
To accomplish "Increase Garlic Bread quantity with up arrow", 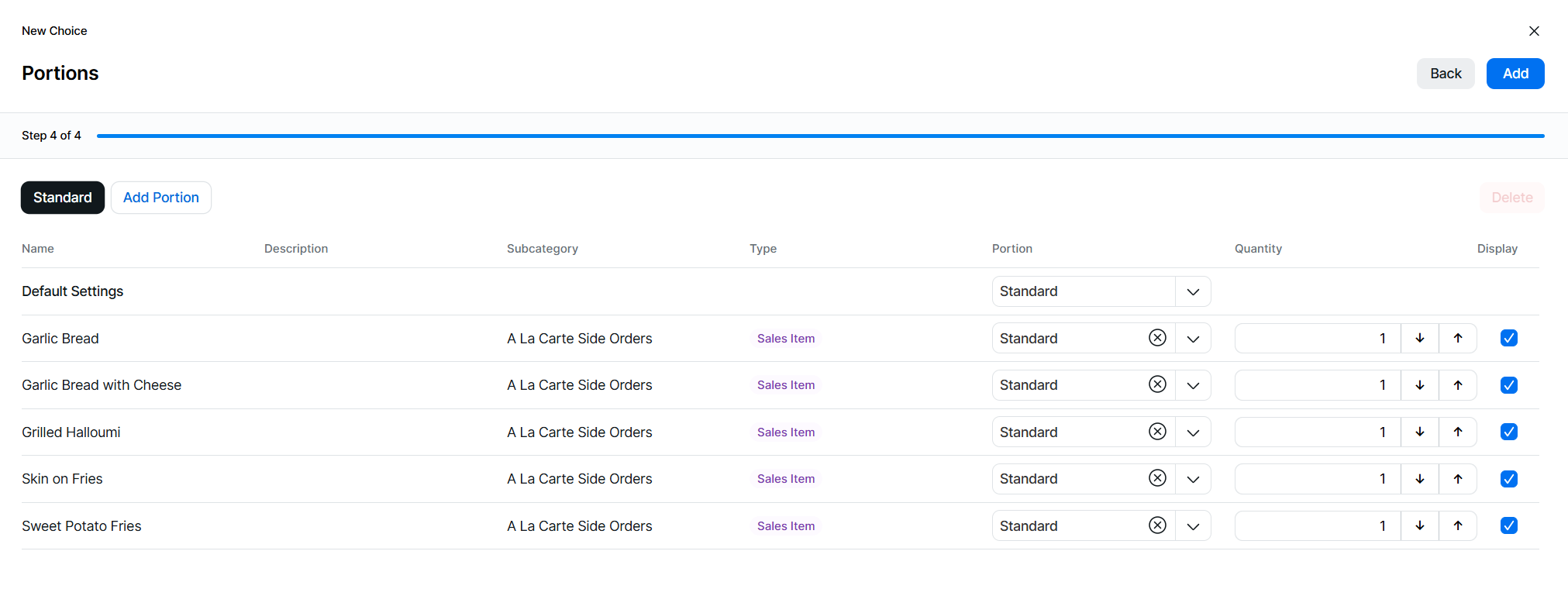I will [x=1457, y=338].
